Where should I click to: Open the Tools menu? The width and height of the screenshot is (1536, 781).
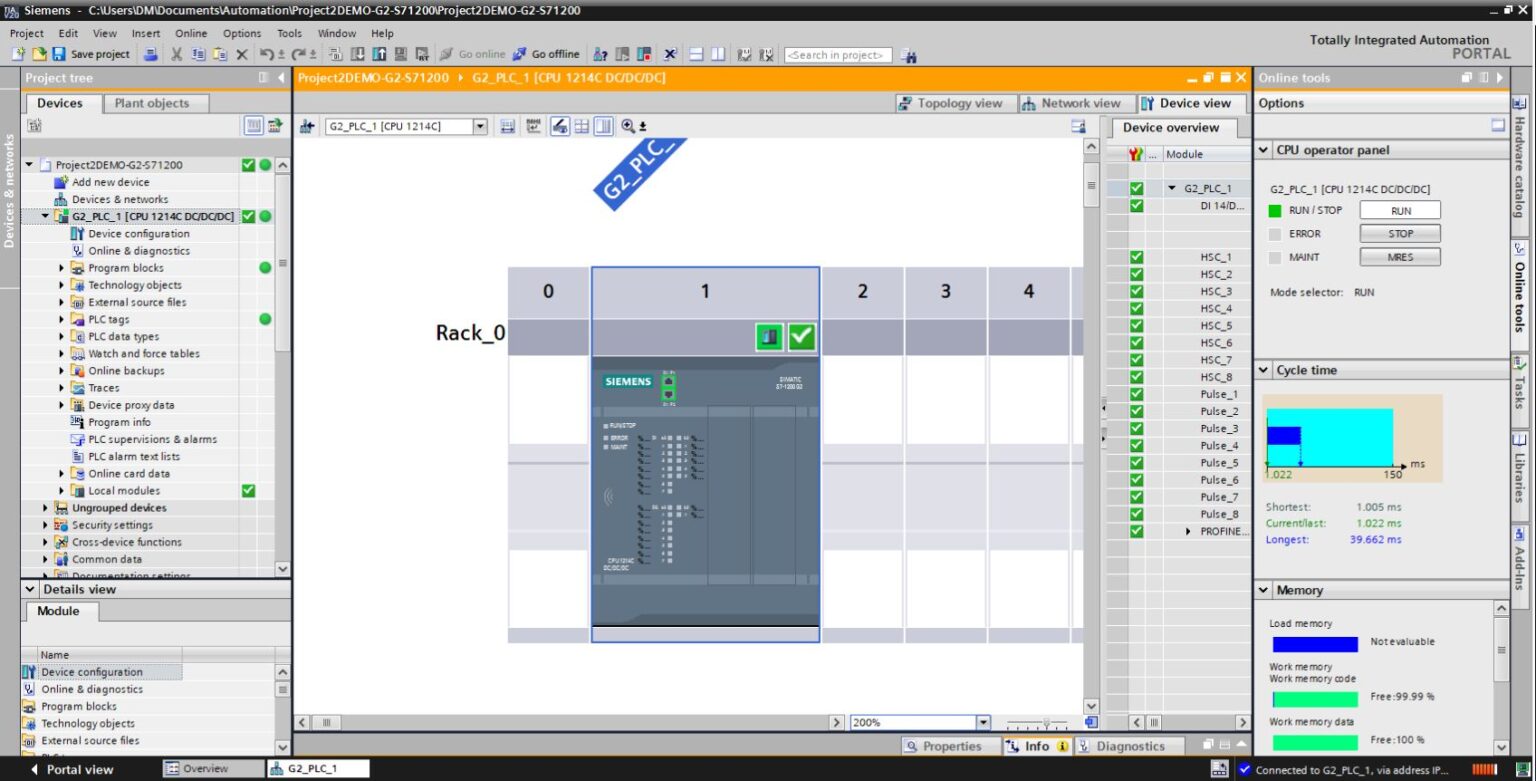pyautogui.click(x=290, y=33)
